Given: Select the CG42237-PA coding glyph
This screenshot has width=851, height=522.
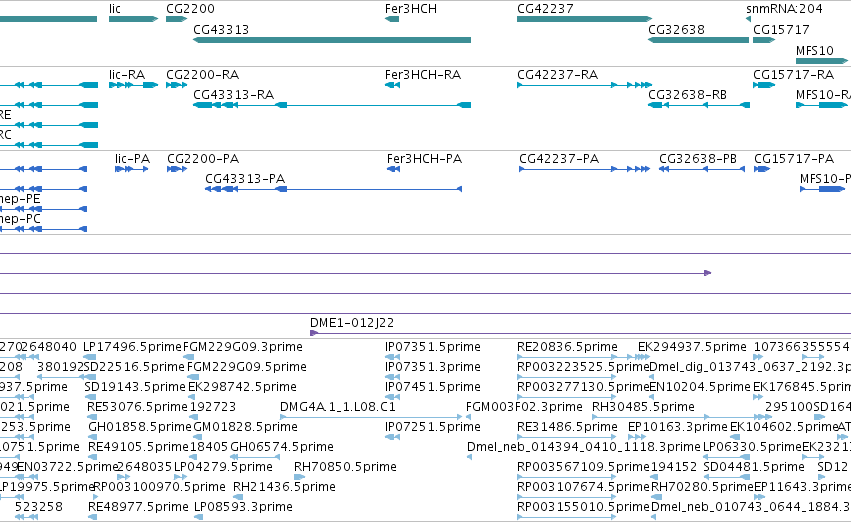Looking at the screenshot, I should pyautogui.click(x=585, y=169).
